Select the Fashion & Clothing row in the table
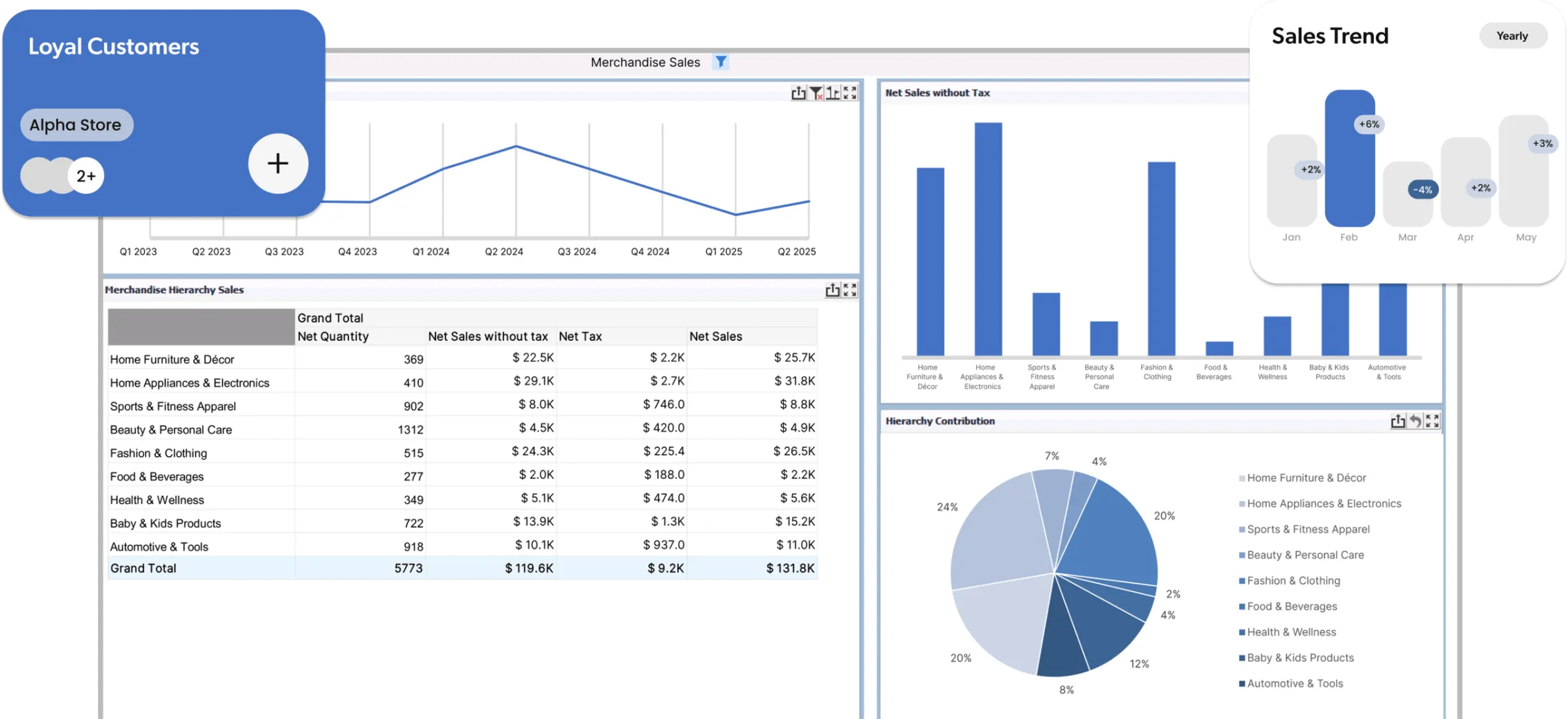The width and height of the screenshot is (1568, 719). pos(158,452)
